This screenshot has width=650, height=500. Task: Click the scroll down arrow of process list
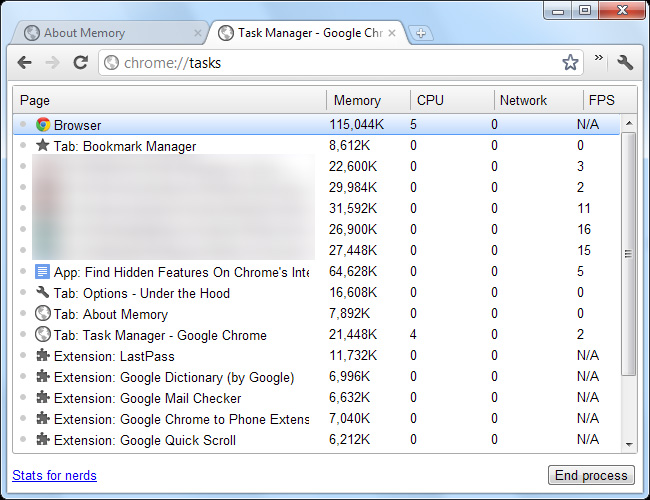click(x=629, y=444)
